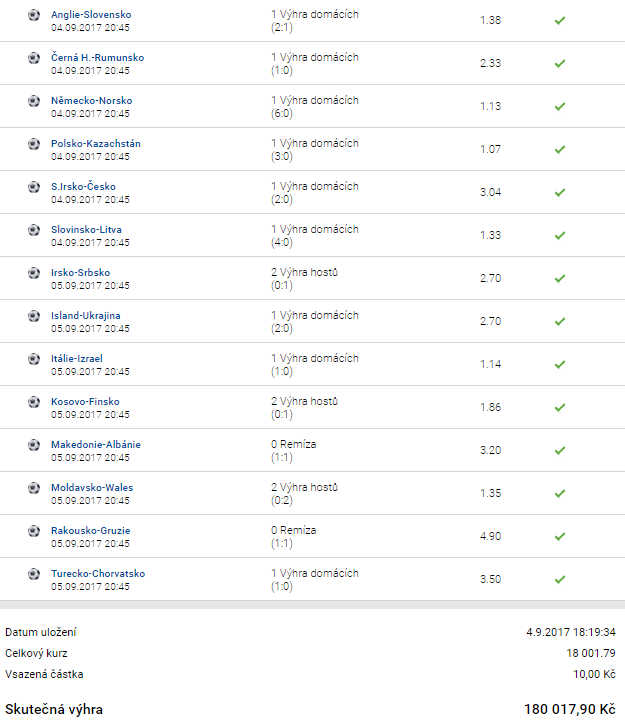Open the Slovinsko-Litva match link
Image resolution: width=625 pixels, height=723 pixels.
(86, 230)
